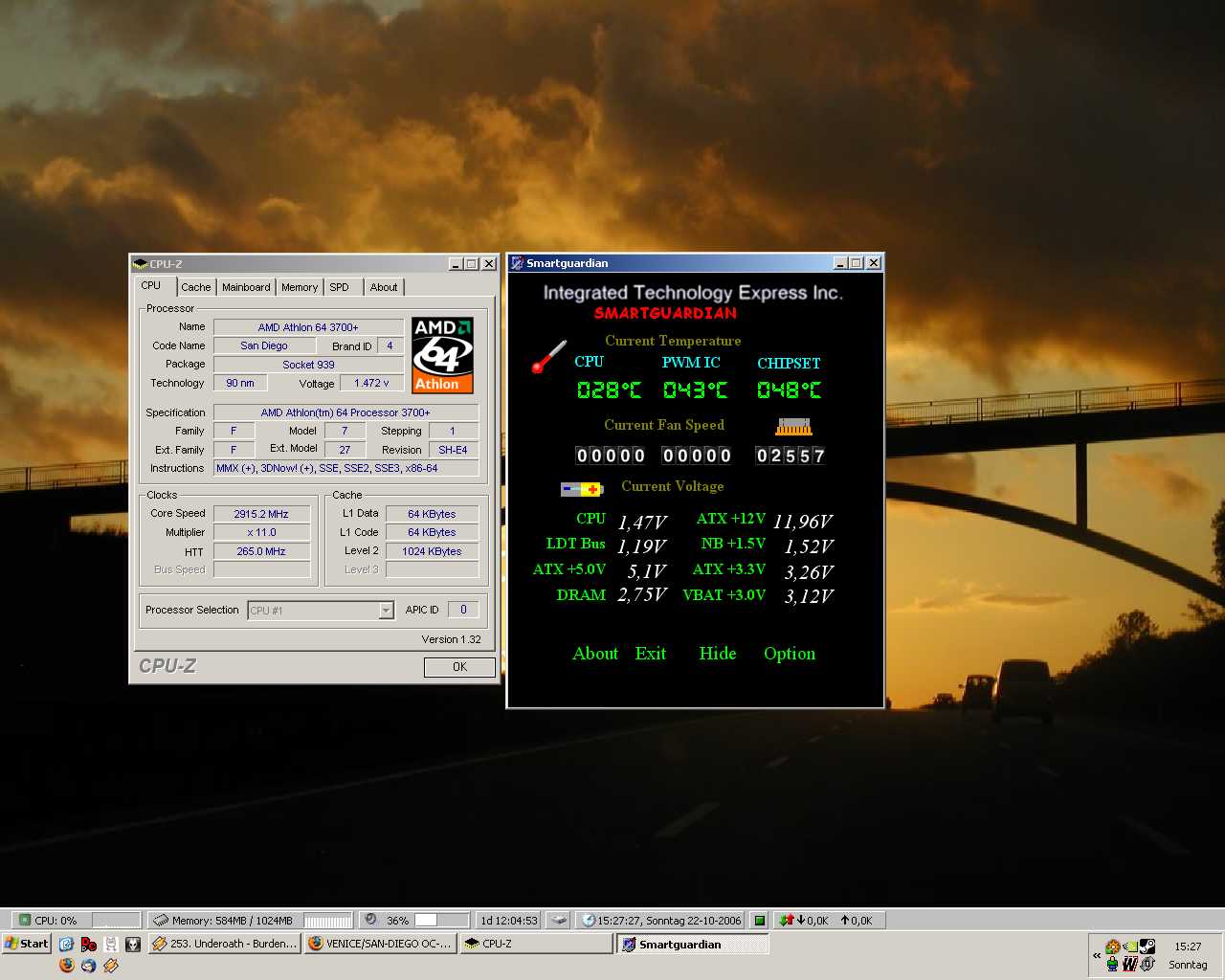Image resolution: width=1225 pixels, height=980 pixels.
Task: Click OK in the CPU-Z window
Action: [459, 667]
